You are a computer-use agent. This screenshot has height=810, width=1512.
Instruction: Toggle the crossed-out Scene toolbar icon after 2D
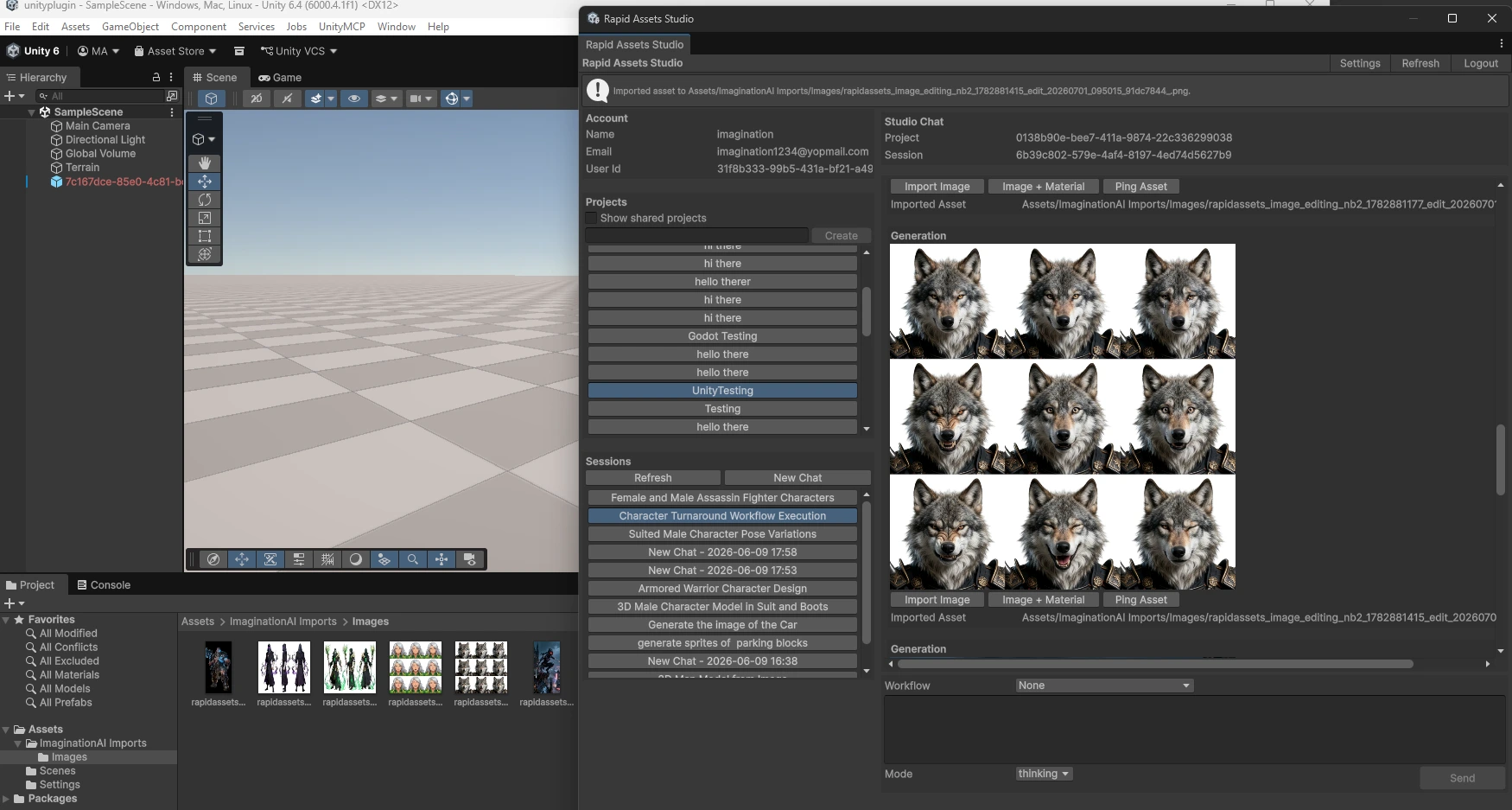coord(287,99)
